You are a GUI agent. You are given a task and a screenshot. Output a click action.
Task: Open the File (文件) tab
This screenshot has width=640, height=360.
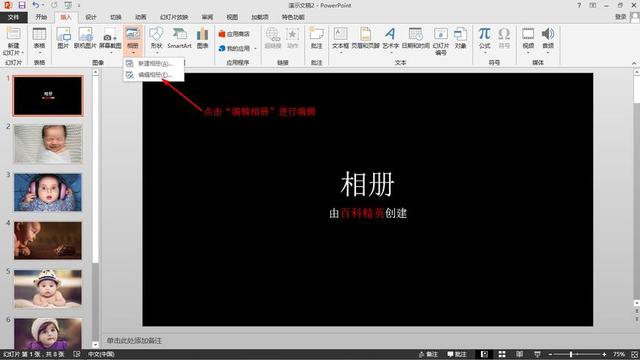pos(13,17)
